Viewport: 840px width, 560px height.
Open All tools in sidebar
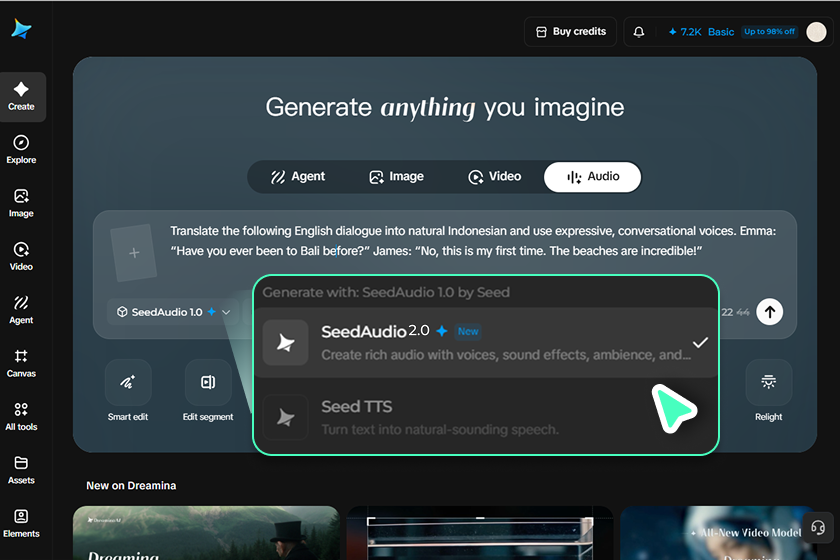point(21,416)
